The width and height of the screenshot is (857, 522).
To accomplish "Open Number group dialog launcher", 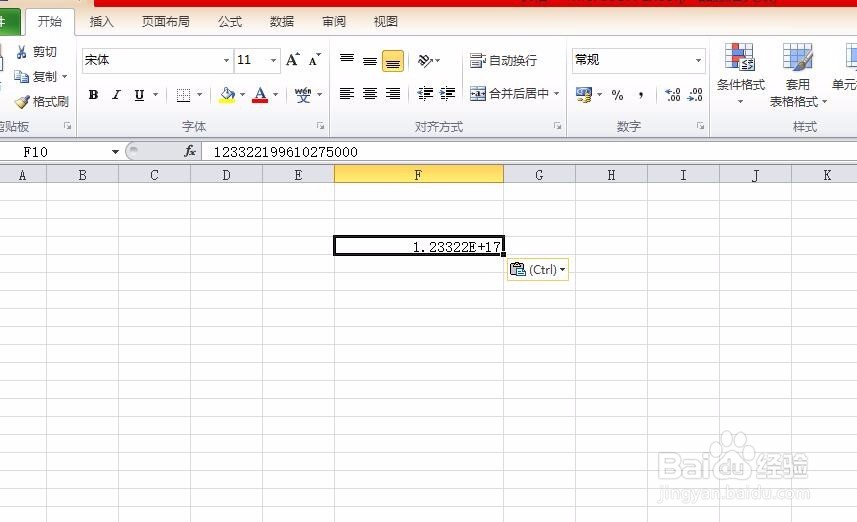I will tap(700, 126).
